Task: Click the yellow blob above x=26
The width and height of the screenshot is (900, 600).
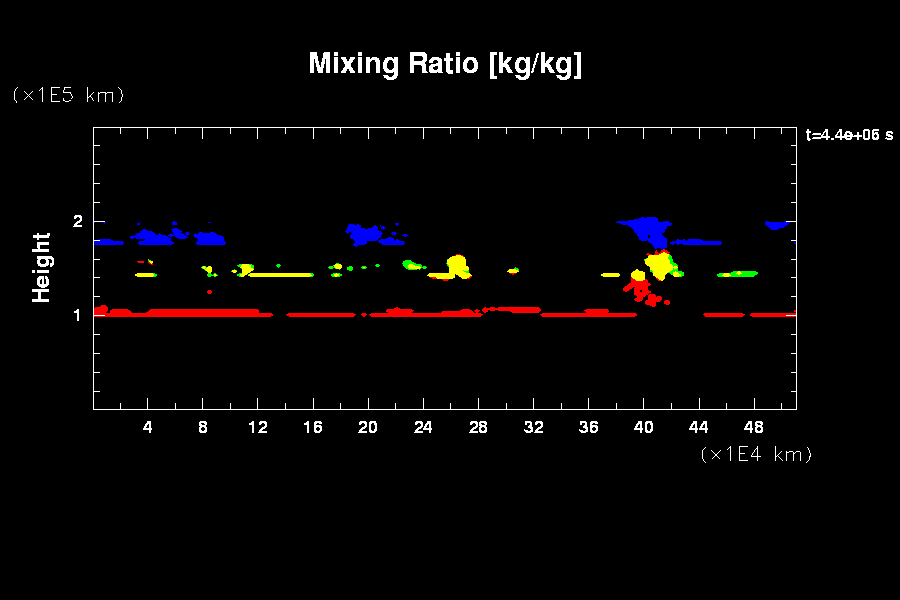Action: [x=457, y=265]
